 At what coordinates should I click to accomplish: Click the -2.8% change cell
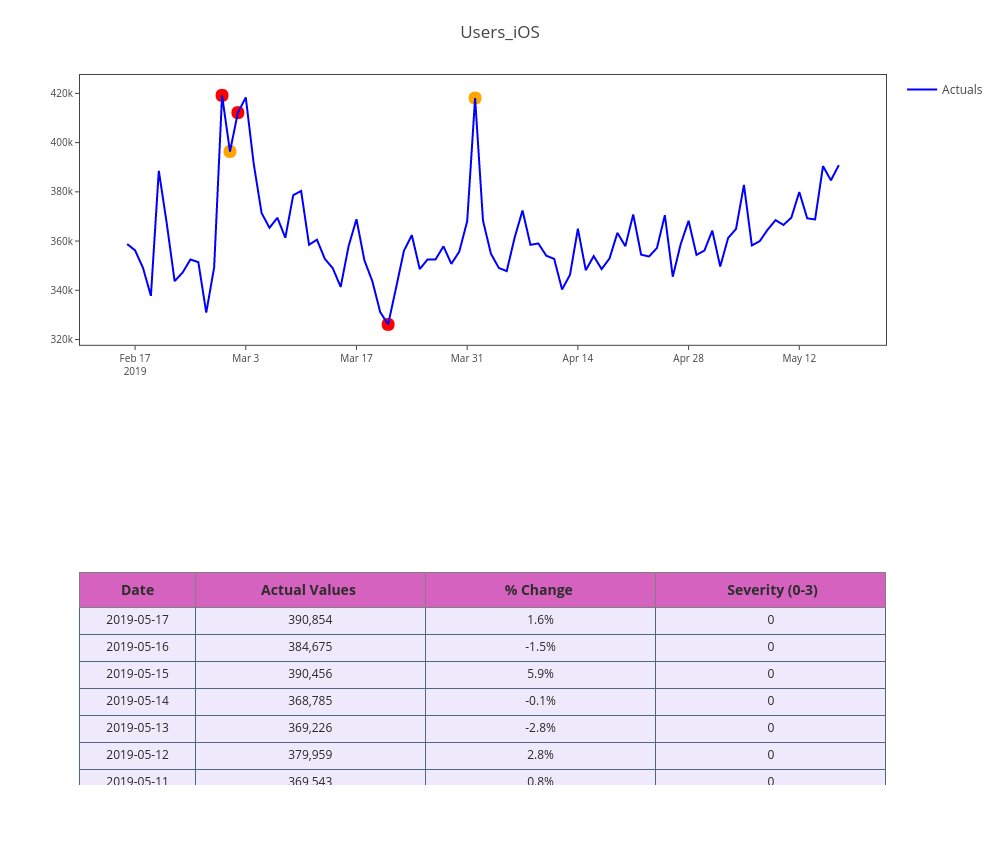click(540, 728)
